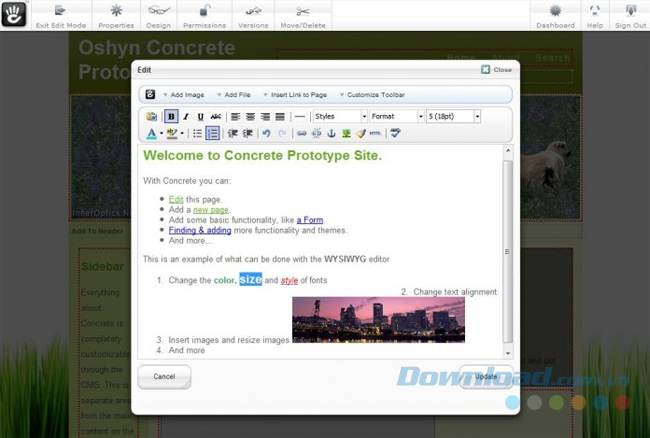650x438 pixels.
Task: Toggle bold formatting in editor toolbar
Action: [171, 117]
